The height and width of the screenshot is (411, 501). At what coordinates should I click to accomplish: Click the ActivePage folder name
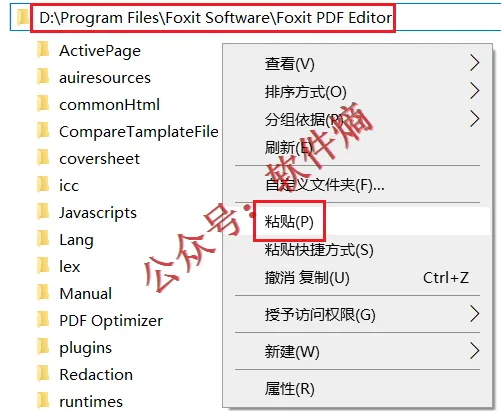click(100, 52)
